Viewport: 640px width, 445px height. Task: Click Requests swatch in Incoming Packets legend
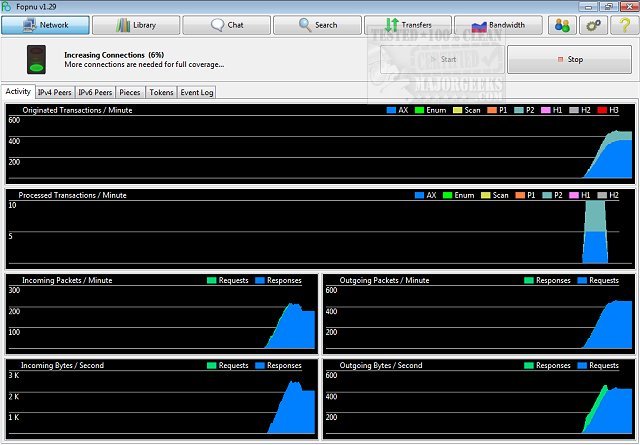(211, 280)
